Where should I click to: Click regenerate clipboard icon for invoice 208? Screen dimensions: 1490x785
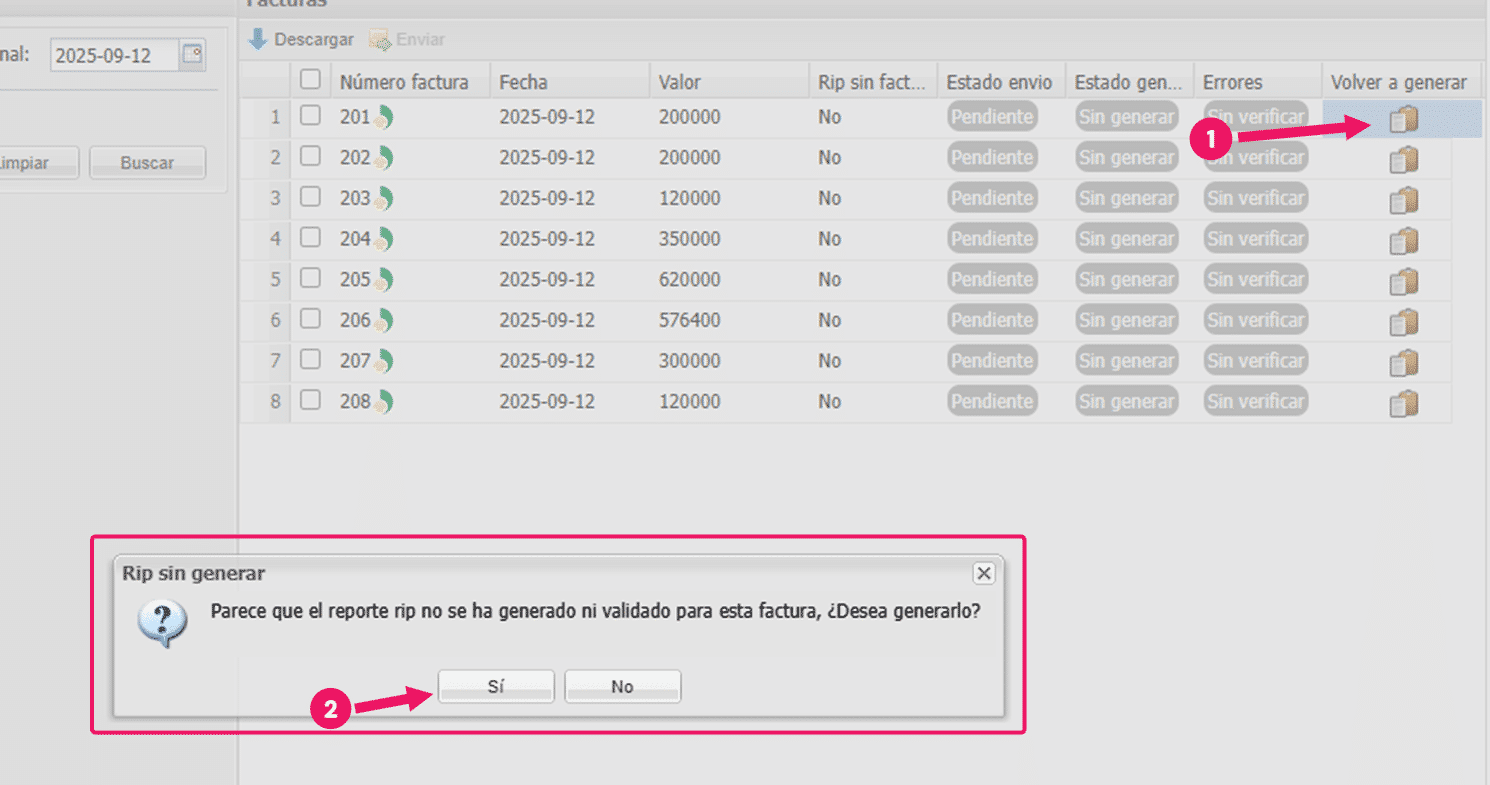point(1404,404)
